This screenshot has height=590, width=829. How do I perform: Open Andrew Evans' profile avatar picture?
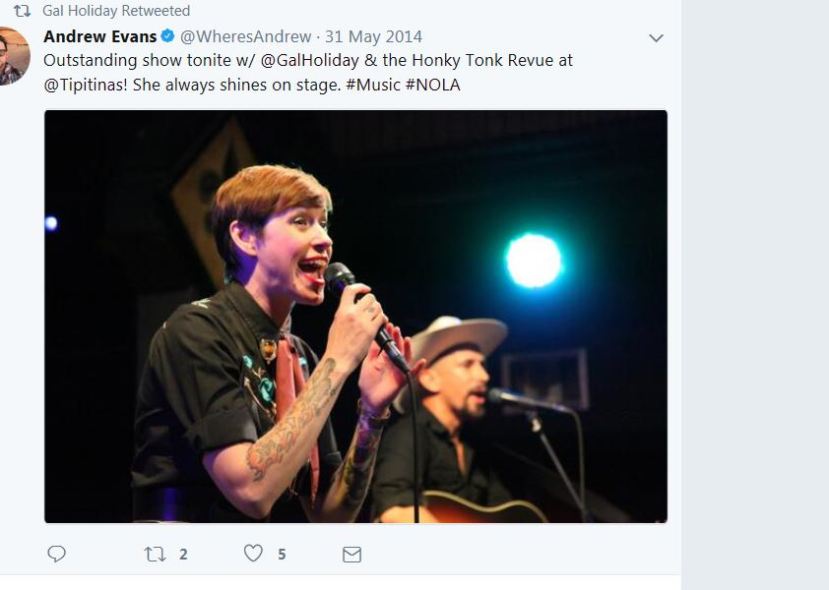click(x=12, y=55)
